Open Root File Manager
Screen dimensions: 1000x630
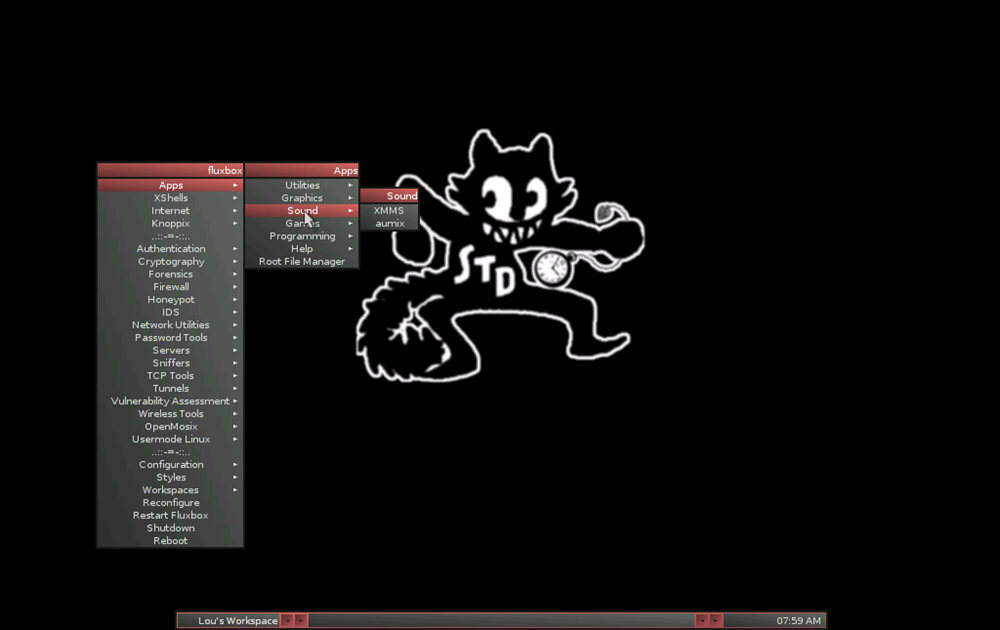[302, 261]
